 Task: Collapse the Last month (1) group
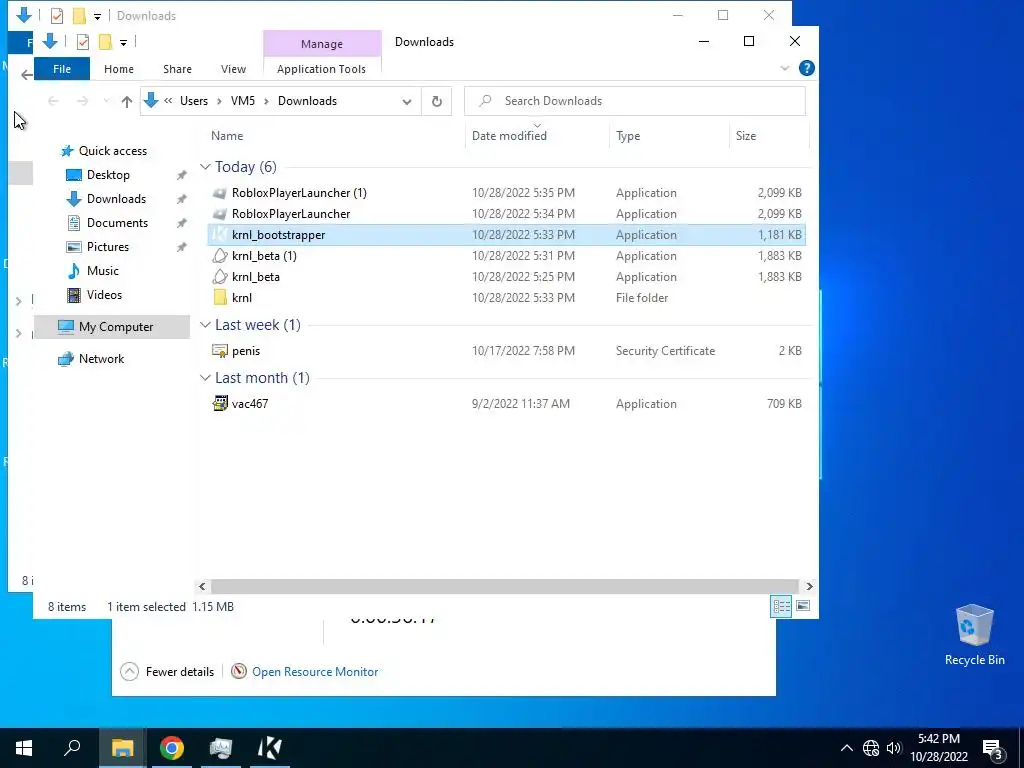click(205, 378)
